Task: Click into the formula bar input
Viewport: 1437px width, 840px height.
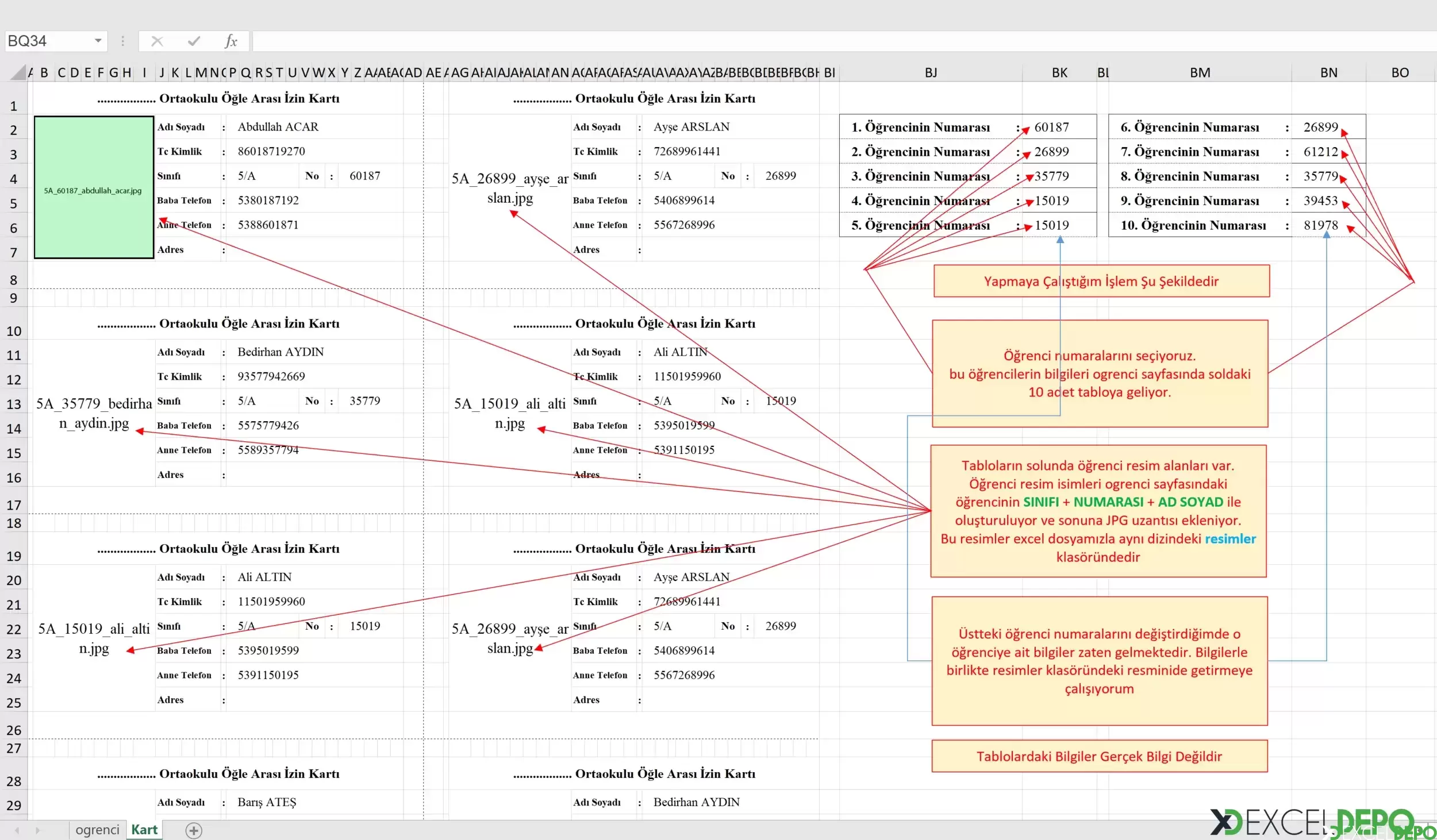Action: point(844,41)
